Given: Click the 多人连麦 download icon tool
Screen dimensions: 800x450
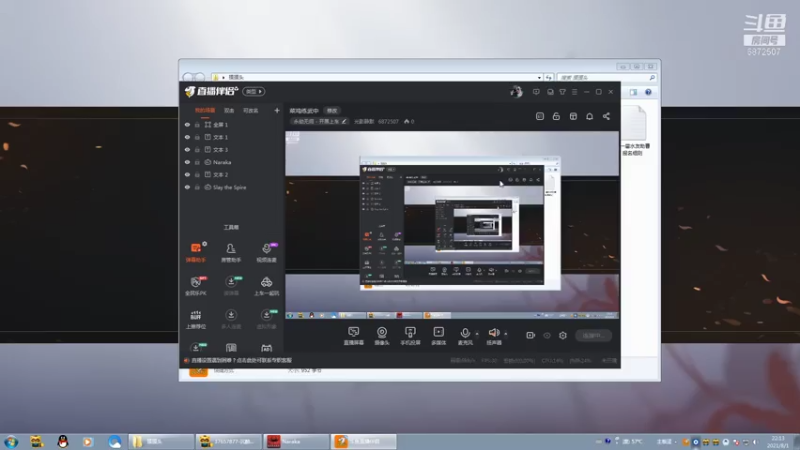Looking at the screenshot, I should click(x=231, y=319).
